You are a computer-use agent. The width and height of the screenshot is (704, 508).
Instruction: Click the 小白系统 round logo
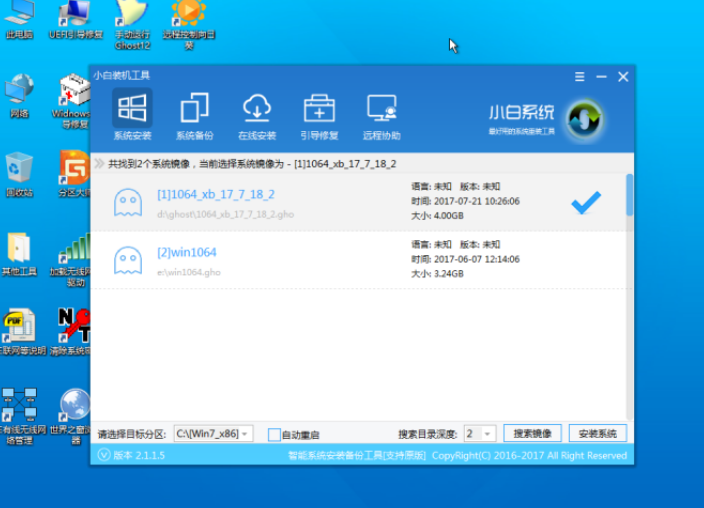tap(585, 119)
